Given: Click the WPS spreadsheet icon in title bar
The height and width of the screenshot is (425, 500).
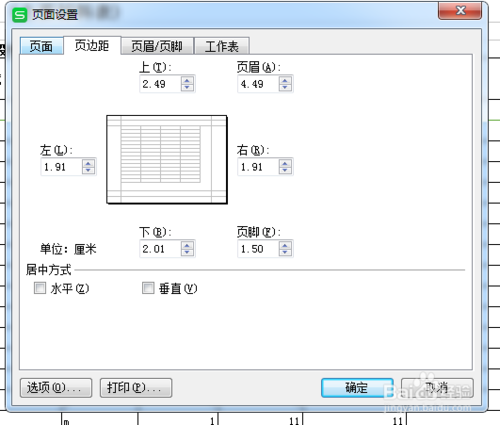Looking at the screenshot, I should (19, 15).
